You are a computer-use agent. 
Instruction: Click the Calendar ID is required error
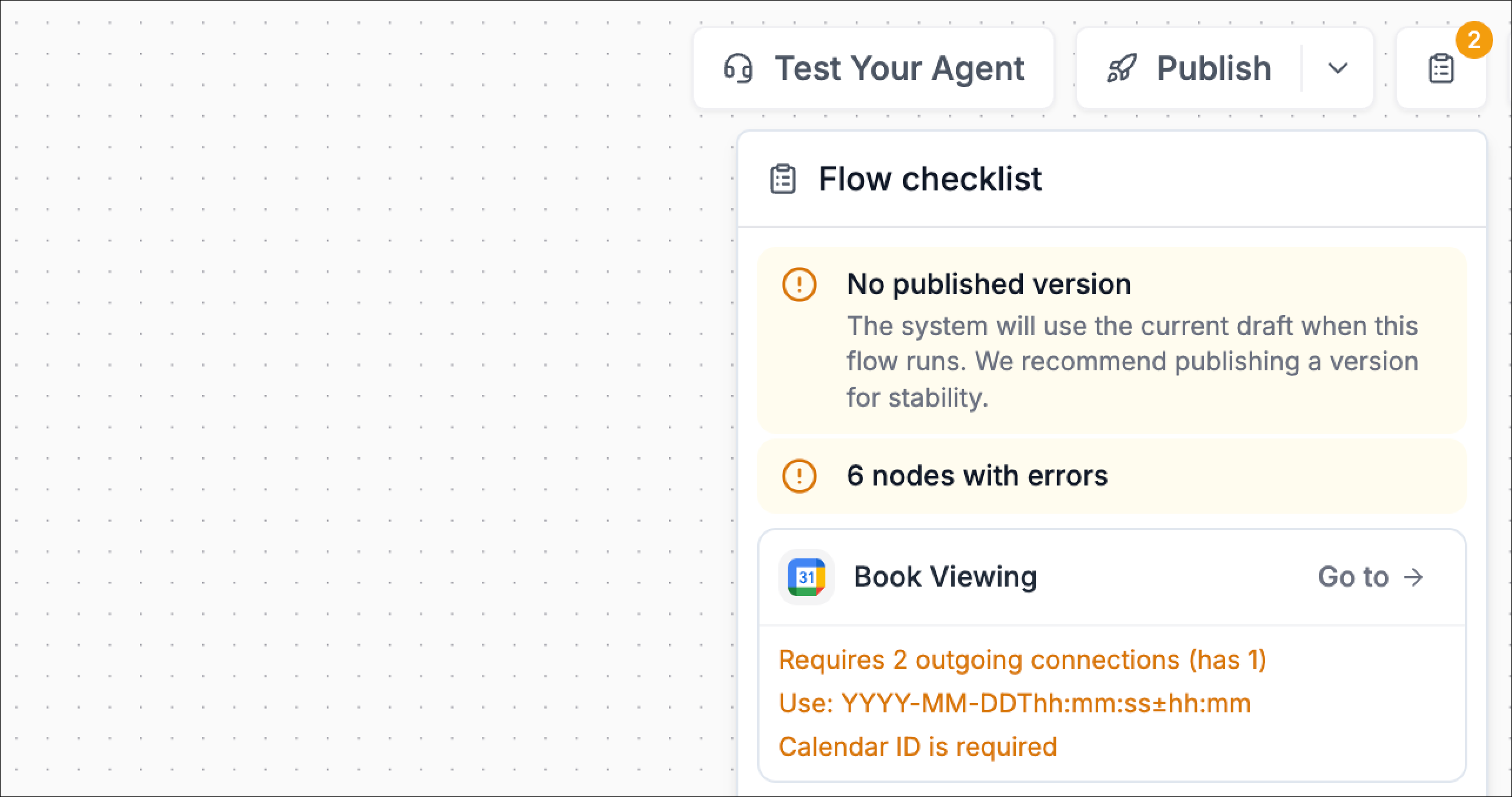(918, 747)
